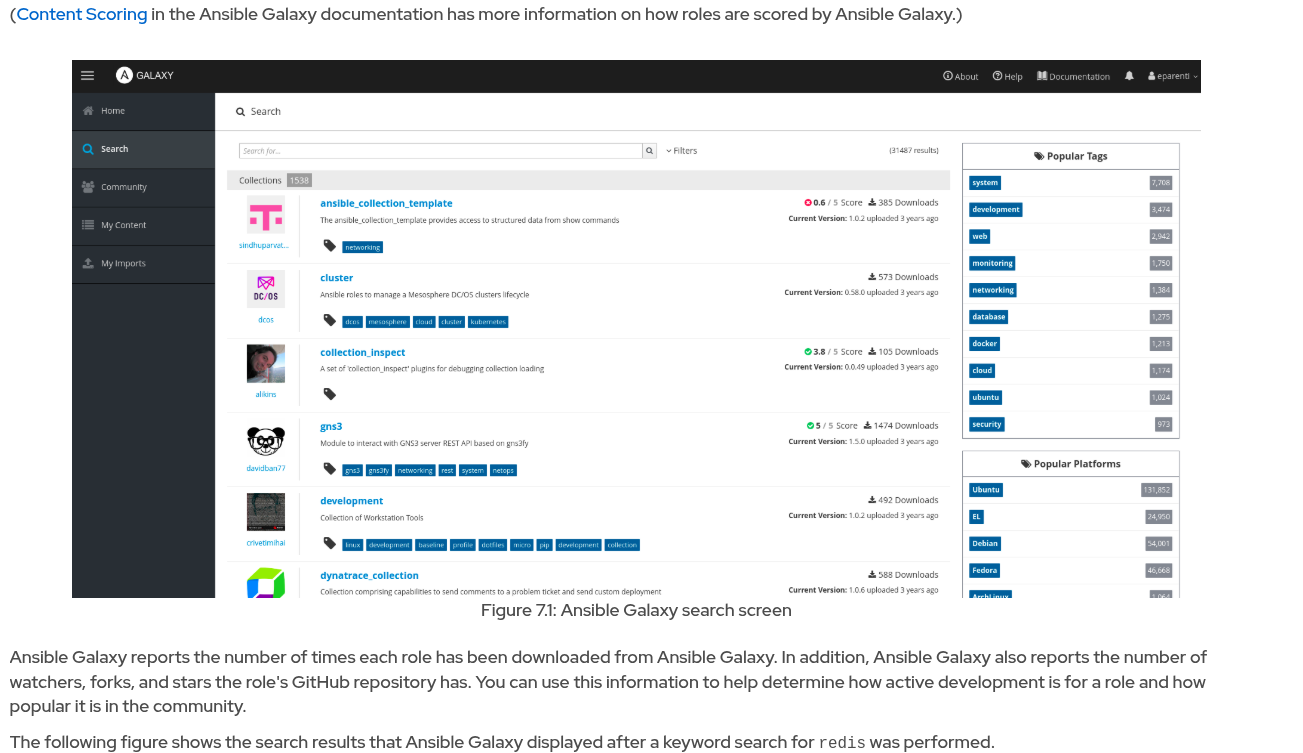Select the Ubuntu popular platform
Viewport: 1303px width, 753px height.
point(986,490)
